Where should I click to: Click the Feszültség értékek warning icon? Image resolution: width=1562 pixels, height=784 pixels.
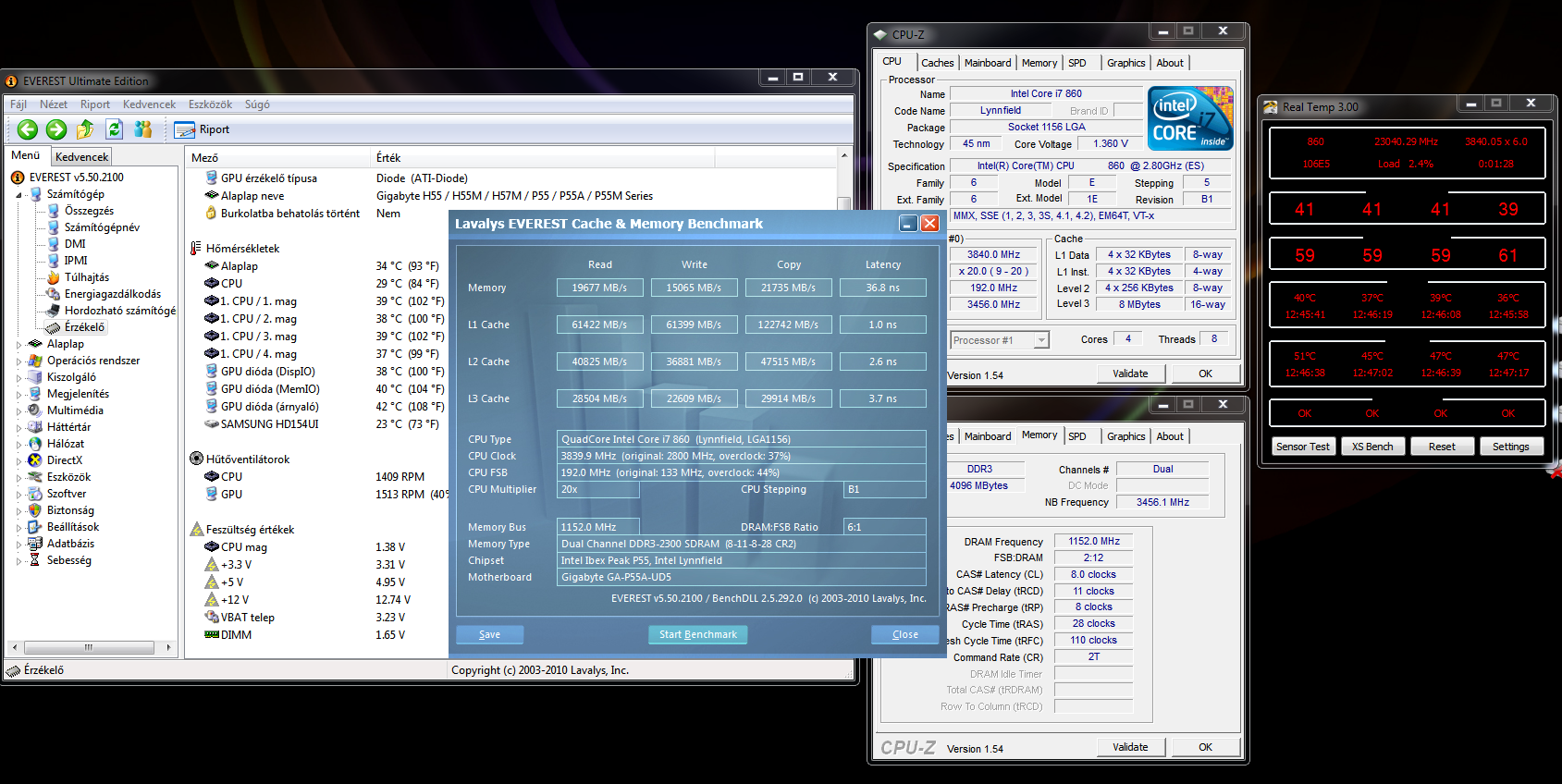tap(197, 530)
